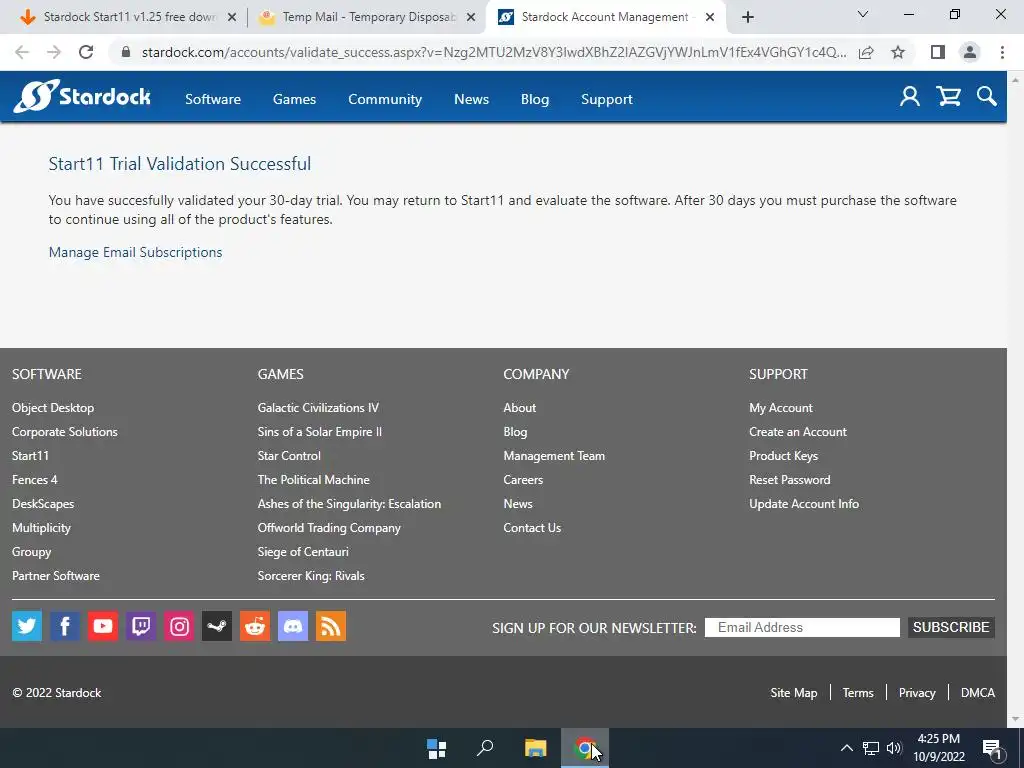The height and width of the screenshot is (768, 1024).
Task: Open Stardock's Reddit icon
Action: point(255,626)
